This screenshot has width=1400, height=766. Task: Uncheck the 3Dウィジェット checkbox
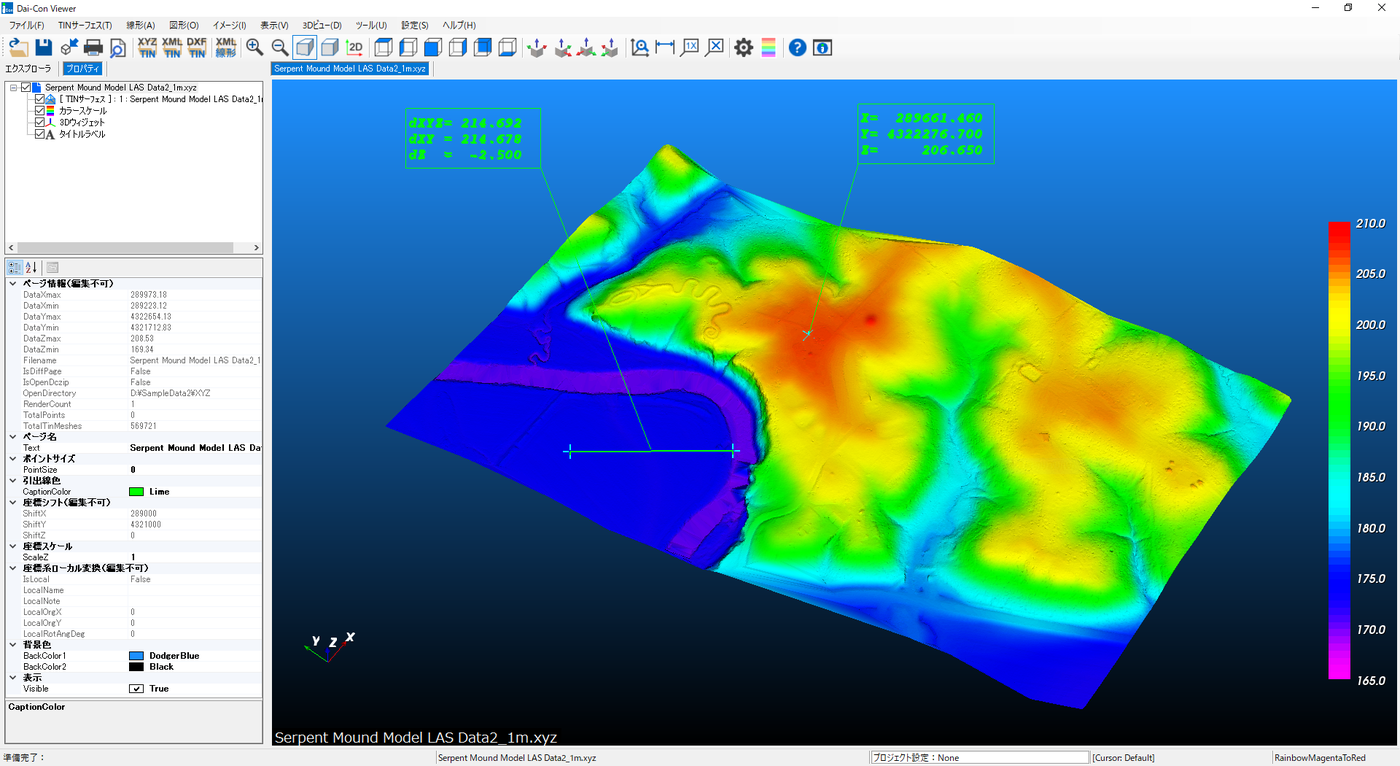(x=40, y=122)
